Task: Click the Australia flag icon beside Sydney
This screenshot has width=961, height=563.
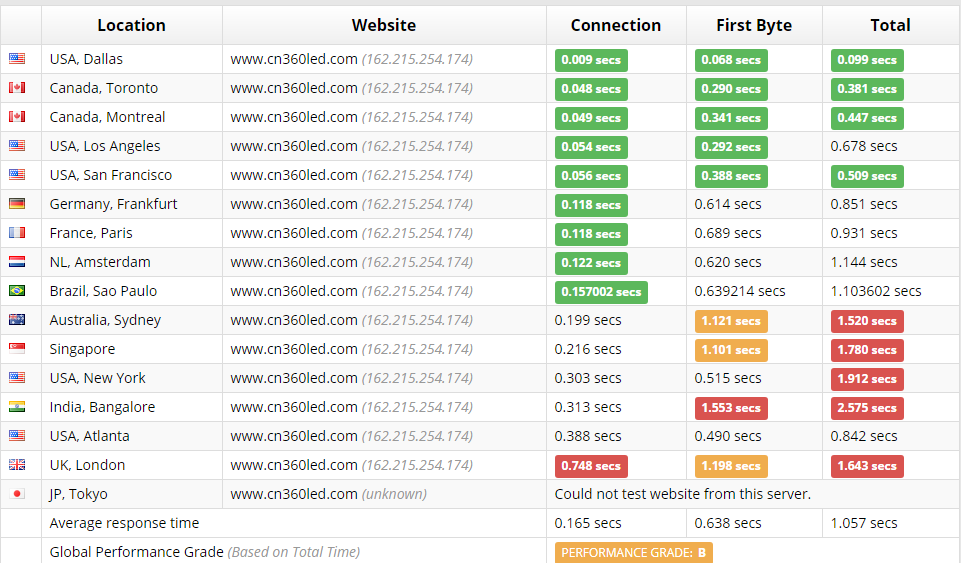Action: [x=17, y=320]
